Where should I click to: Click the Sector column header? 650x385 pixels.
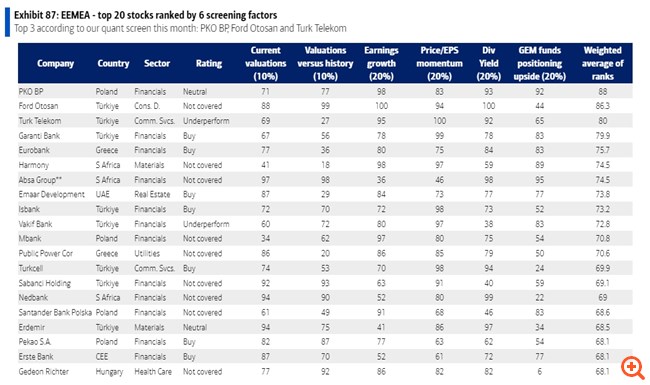click(x=157, y=63)
